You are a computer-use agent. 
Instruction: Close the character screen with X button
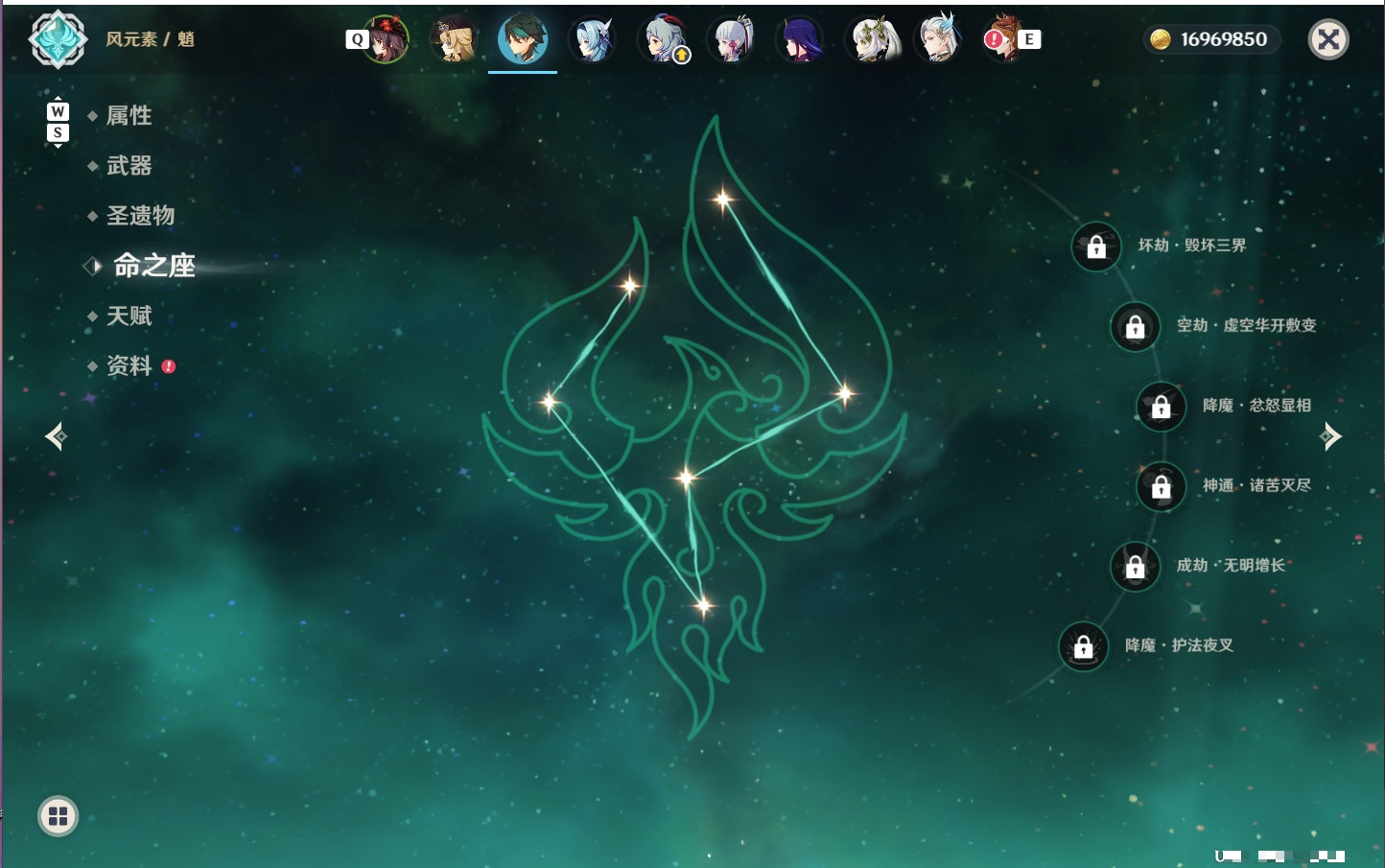pyautogui.click(x=1328, y=39)
